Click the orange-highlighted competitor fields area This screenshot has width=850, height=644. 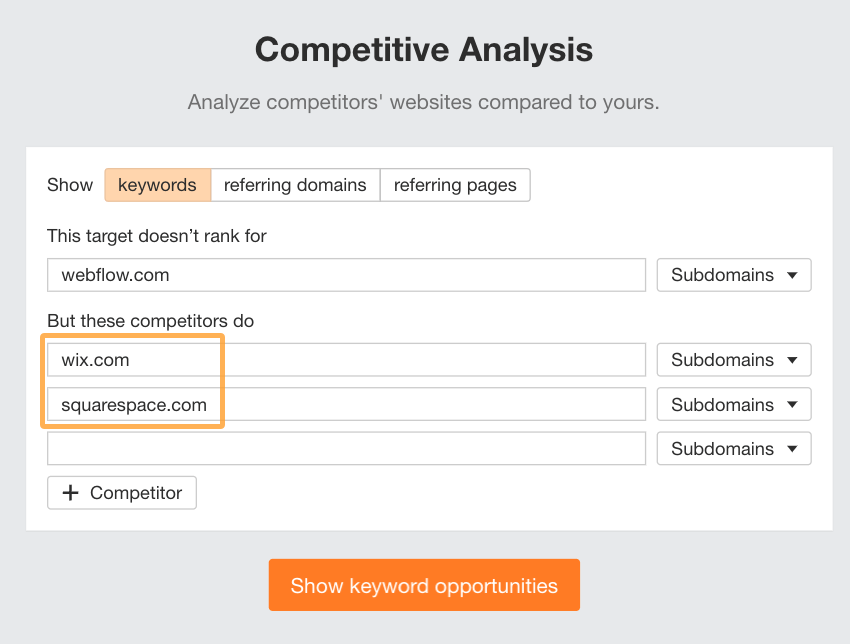(x=134, y=381)
